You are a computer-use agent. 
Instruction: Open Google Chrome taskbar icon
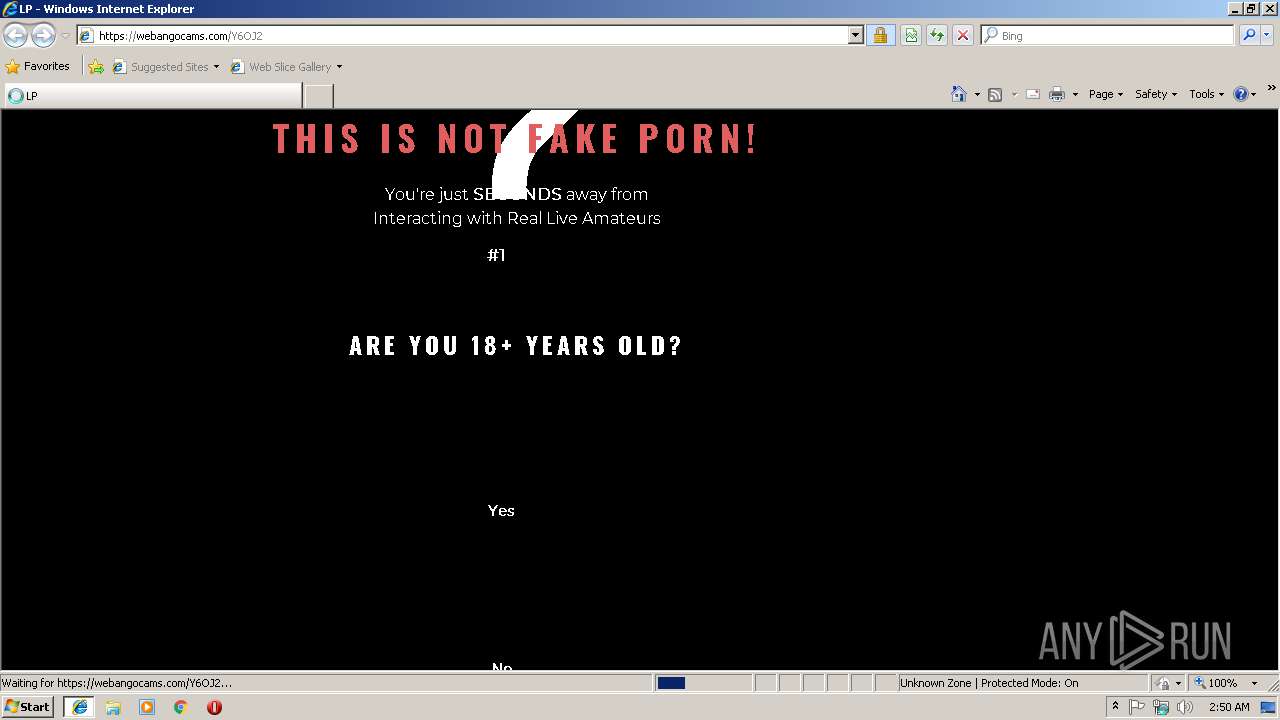click(181, 707)
